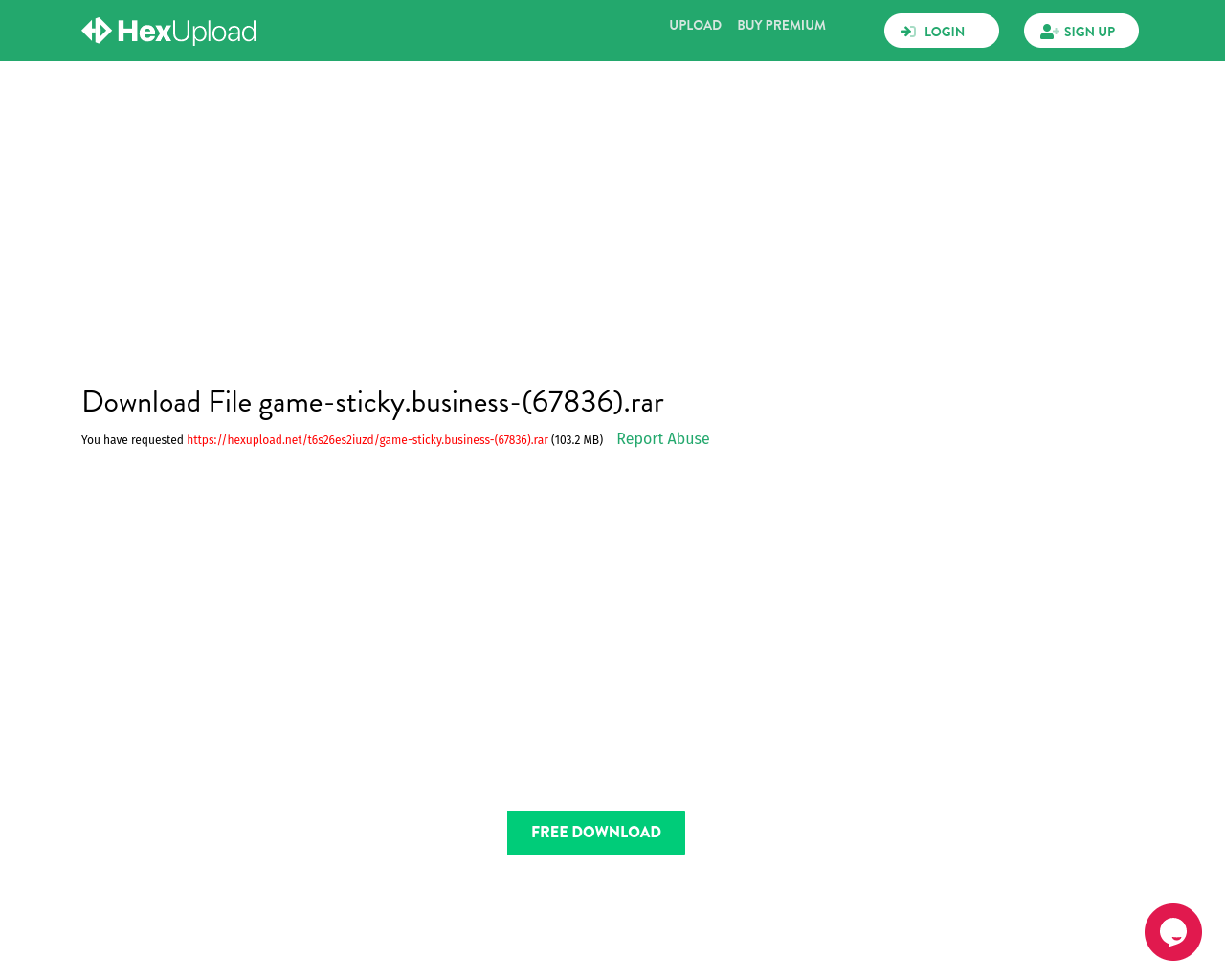Click the Download File game-sticky.business heading
This screenshot has height=980, width=1225.
click(372, 401)
